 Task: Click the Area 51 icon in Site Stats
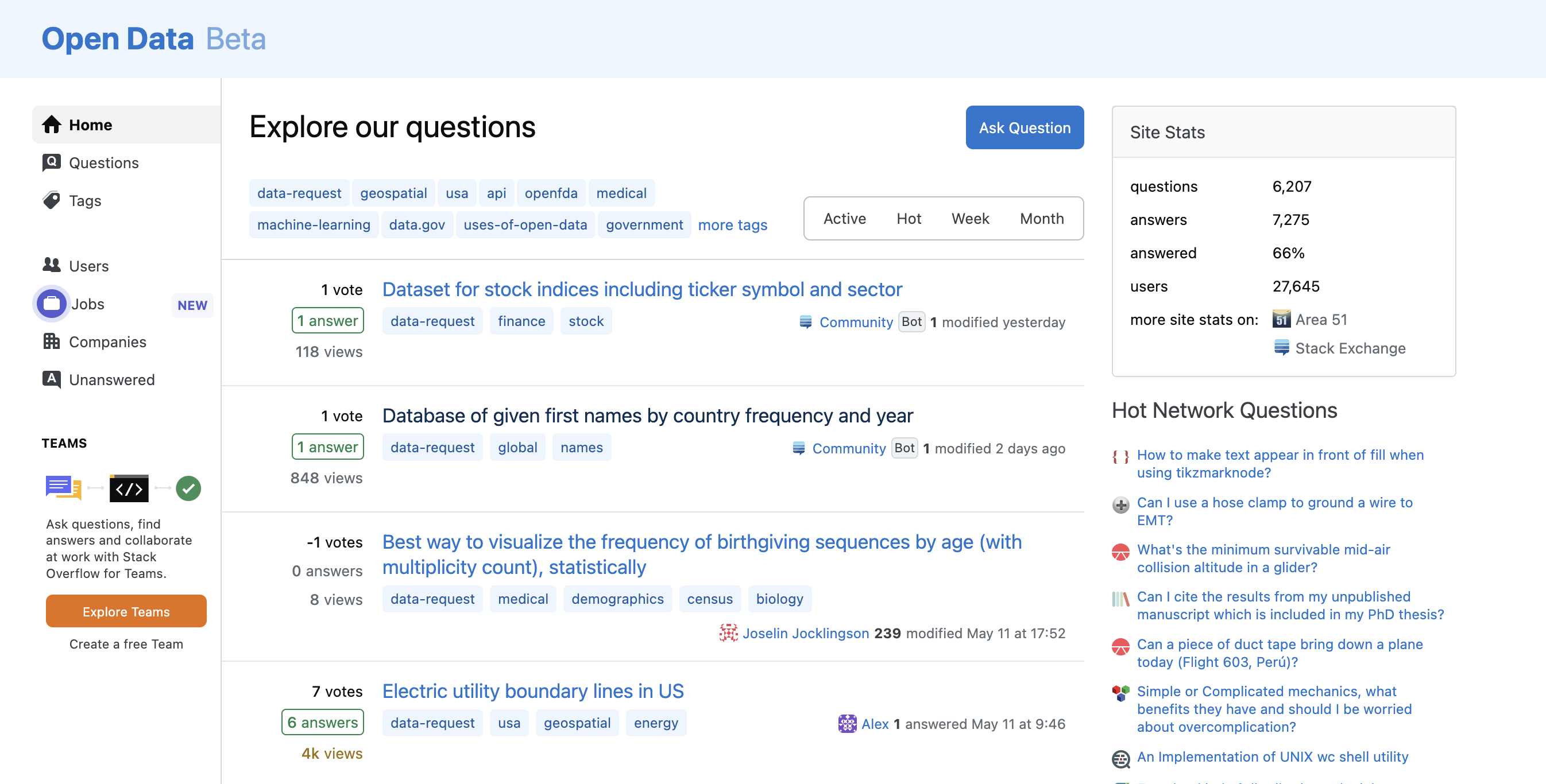1281,319
